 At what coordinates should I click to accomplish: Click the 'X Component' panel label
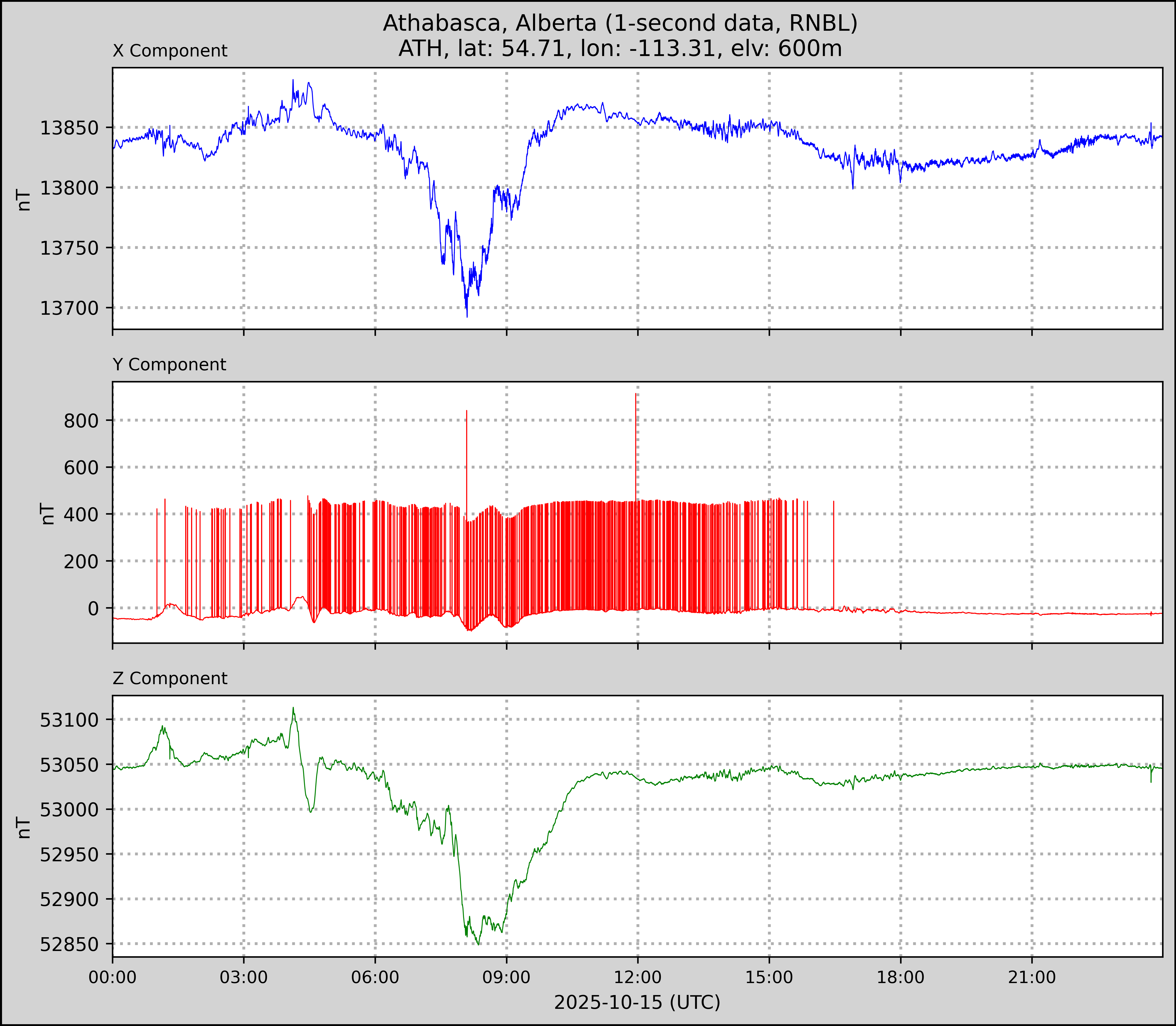coord(170,51)
